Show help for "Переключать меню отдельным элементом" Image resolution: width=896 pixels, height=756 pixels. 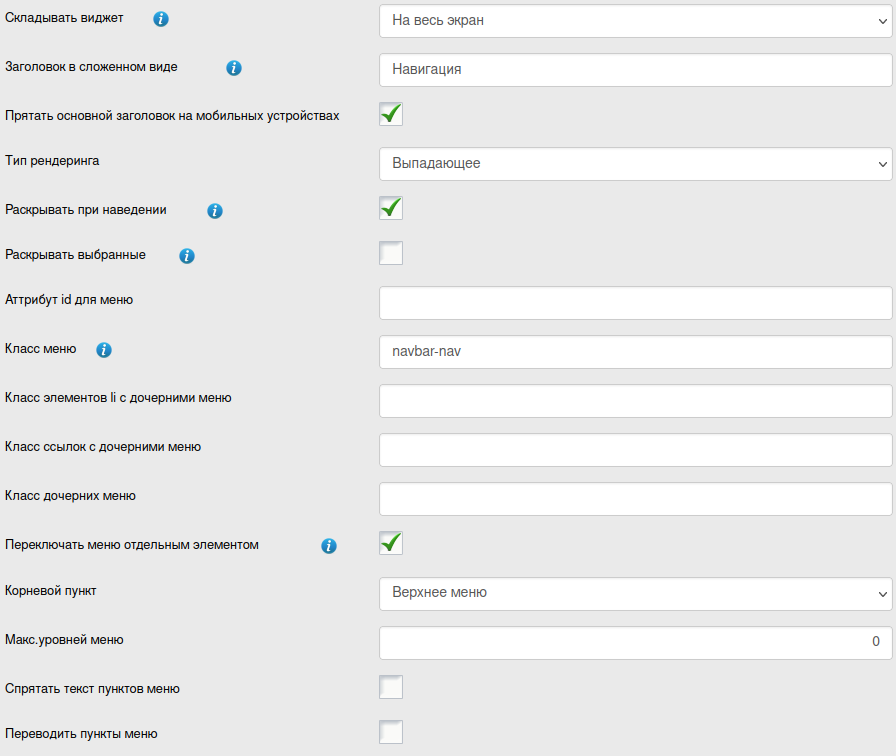point(328,546)
